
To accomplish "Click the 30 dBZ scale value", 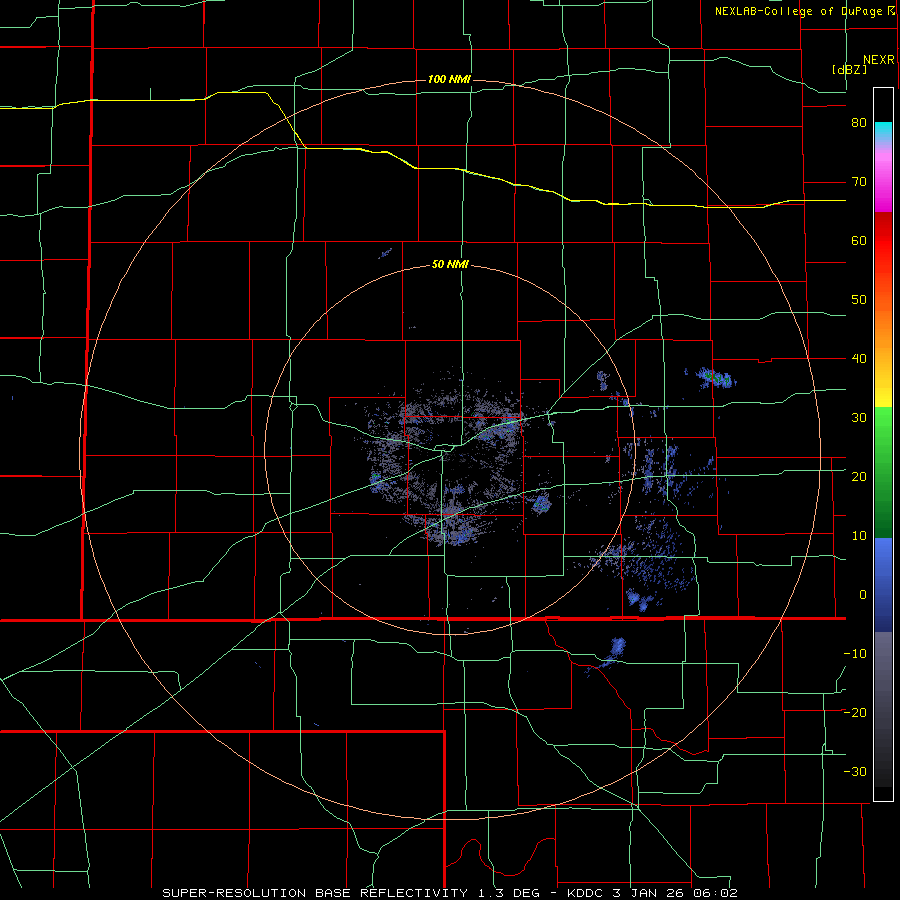I will pos(859,418).
